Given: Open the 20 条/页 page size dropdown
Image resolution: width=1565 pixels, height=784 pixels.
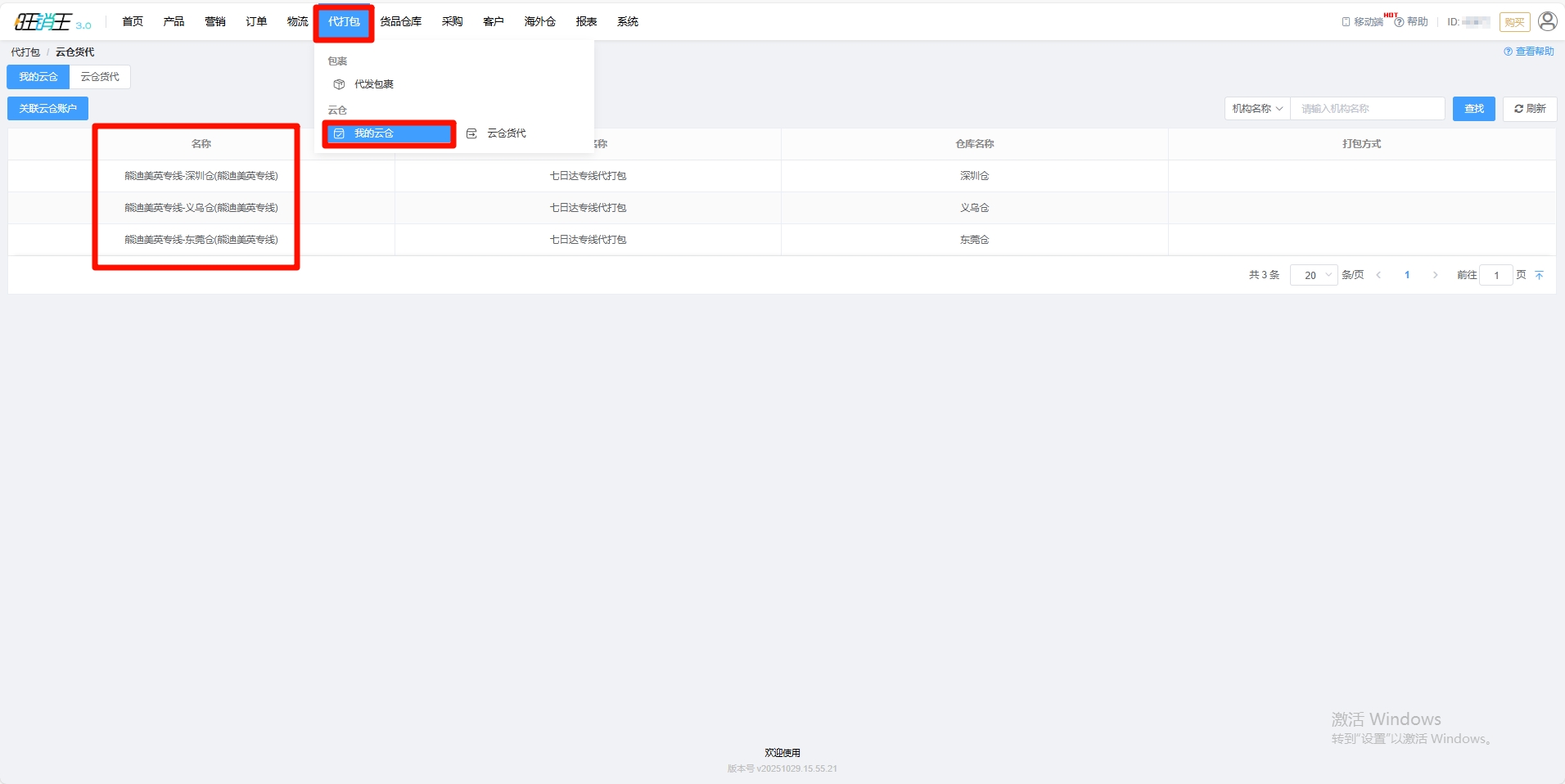Looking at the screenshot, I should (x=1314, y=276).
